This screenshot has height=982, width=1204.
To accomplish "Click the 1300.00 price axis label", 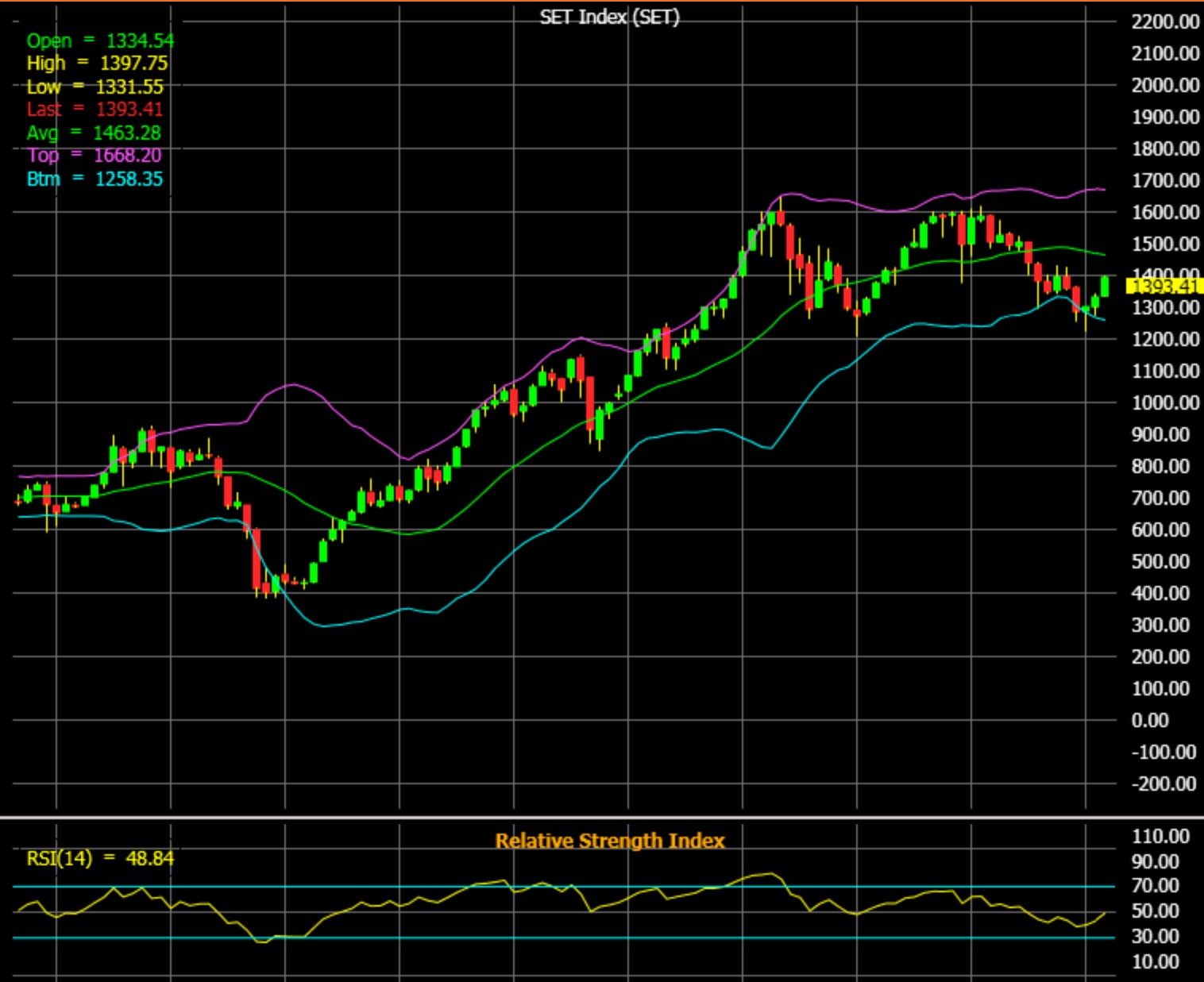I will [x=1165, y=307].
